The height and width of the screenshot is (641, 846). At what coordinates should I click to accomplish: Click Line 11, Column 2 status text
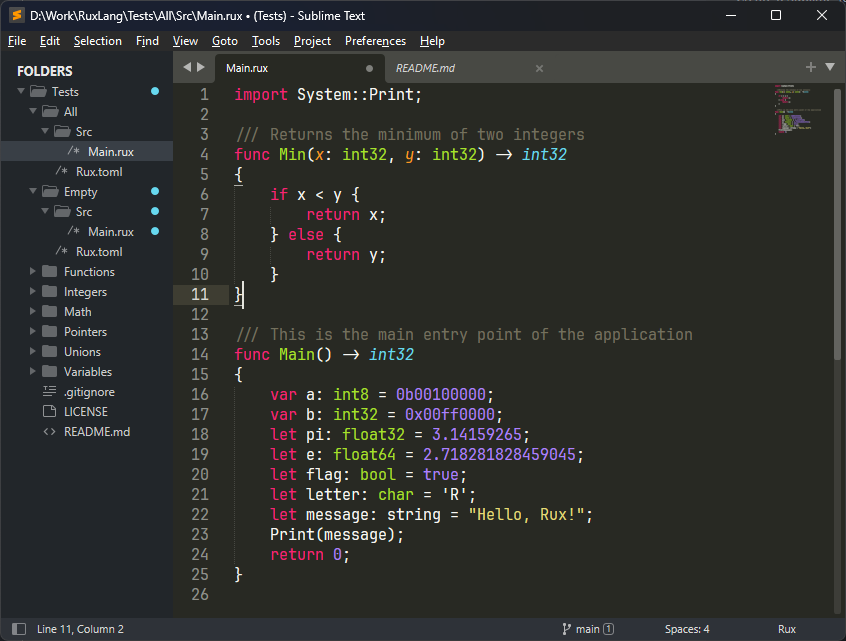[80, 629]
